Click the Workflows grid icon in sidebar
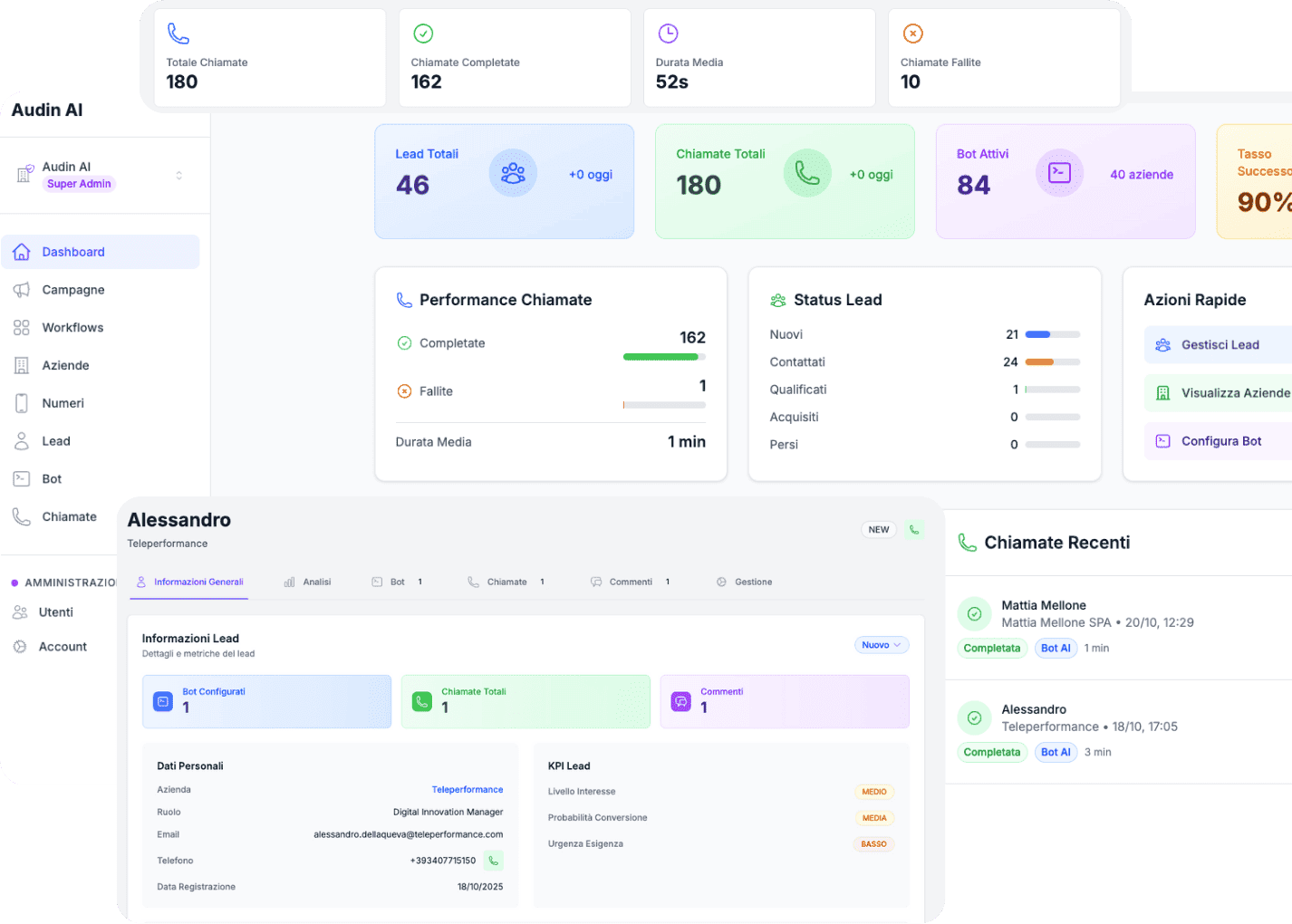Image resolution: width=1292 pixels, height=924 pixels. pos(22,328)
